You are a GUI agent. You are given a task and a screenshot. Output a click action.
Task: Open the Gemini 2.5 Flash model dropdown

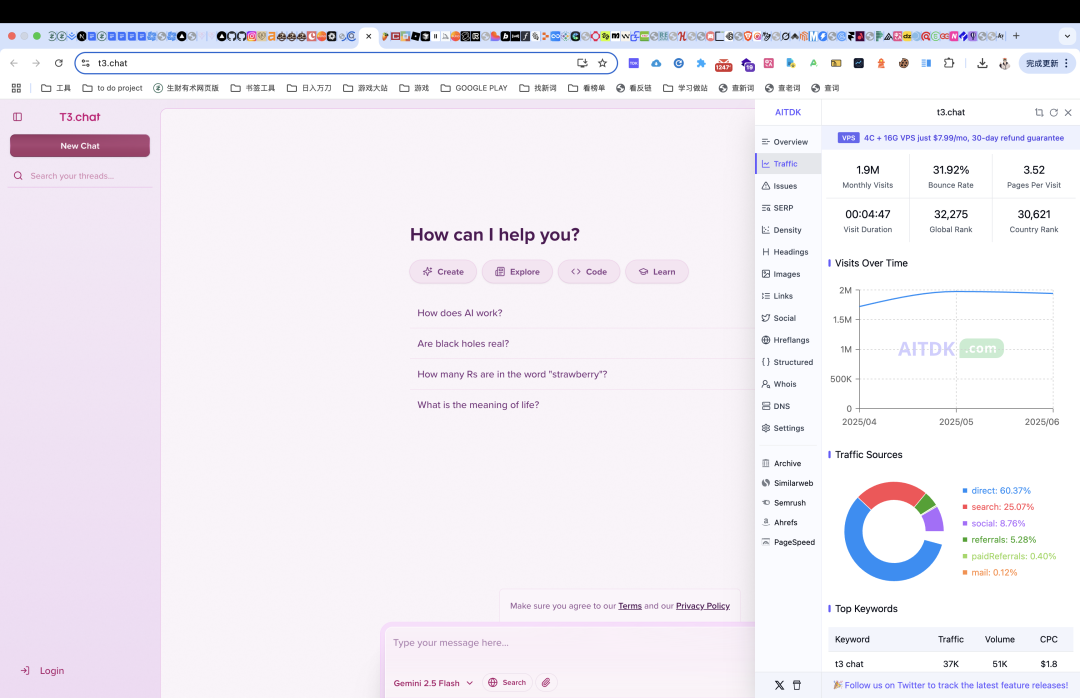point(433,683)
